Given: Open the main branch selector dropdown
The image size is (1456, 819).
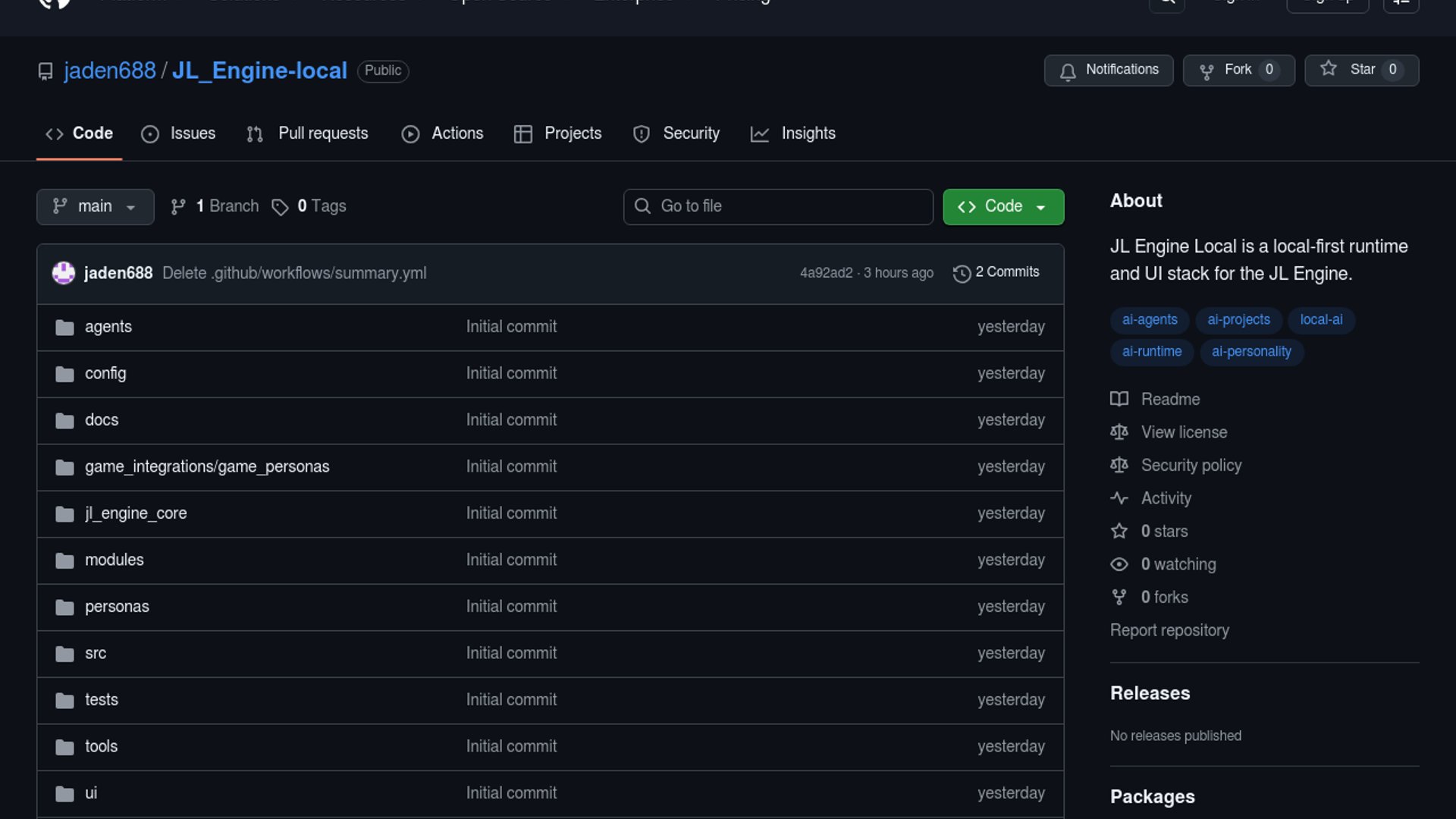Looking at the screenshot, I should pyautogui.click(x=95, y=207).
